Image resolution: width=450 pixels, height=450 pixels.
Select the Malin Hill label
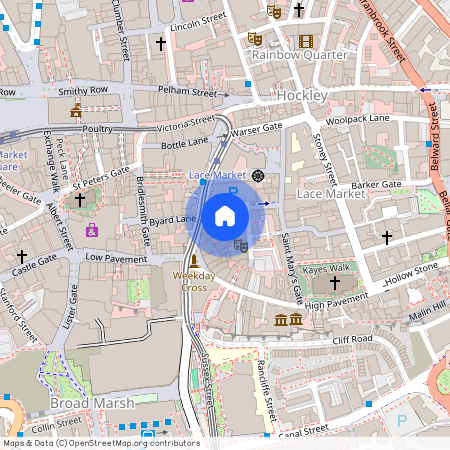[428, 311]
